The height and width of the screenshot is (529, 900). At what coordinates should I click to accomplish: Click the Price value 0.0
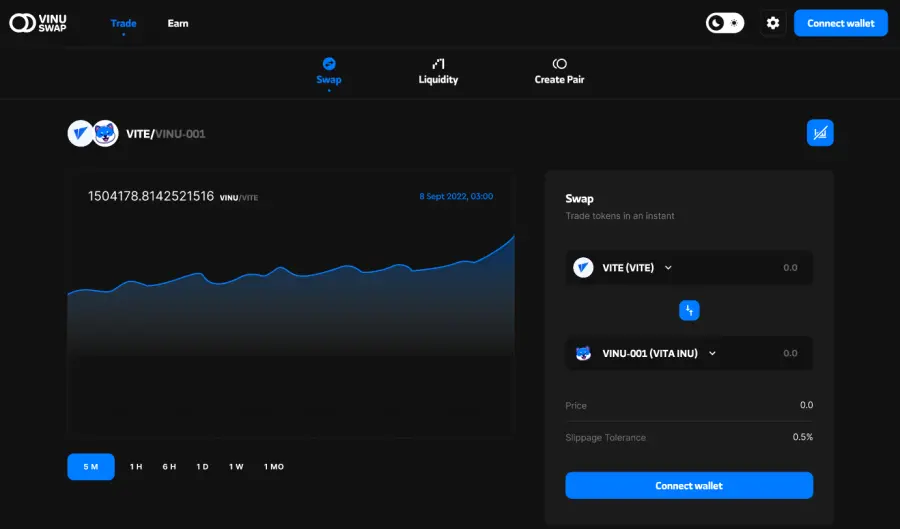tap(806, 405)
